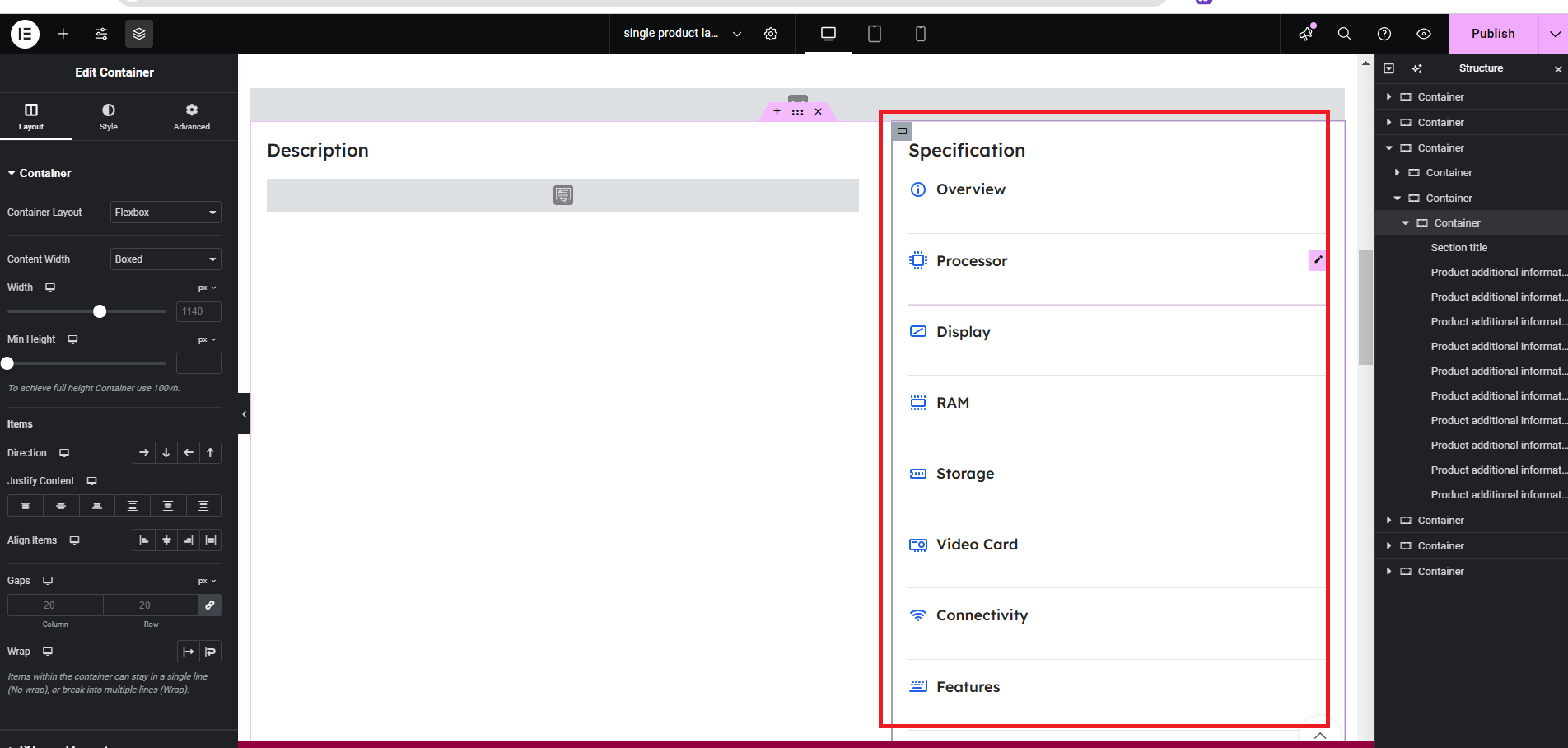Expand the first Container in Structure
The width and height of the screenshot is (1568, 748).
(x=1389, y=97)
